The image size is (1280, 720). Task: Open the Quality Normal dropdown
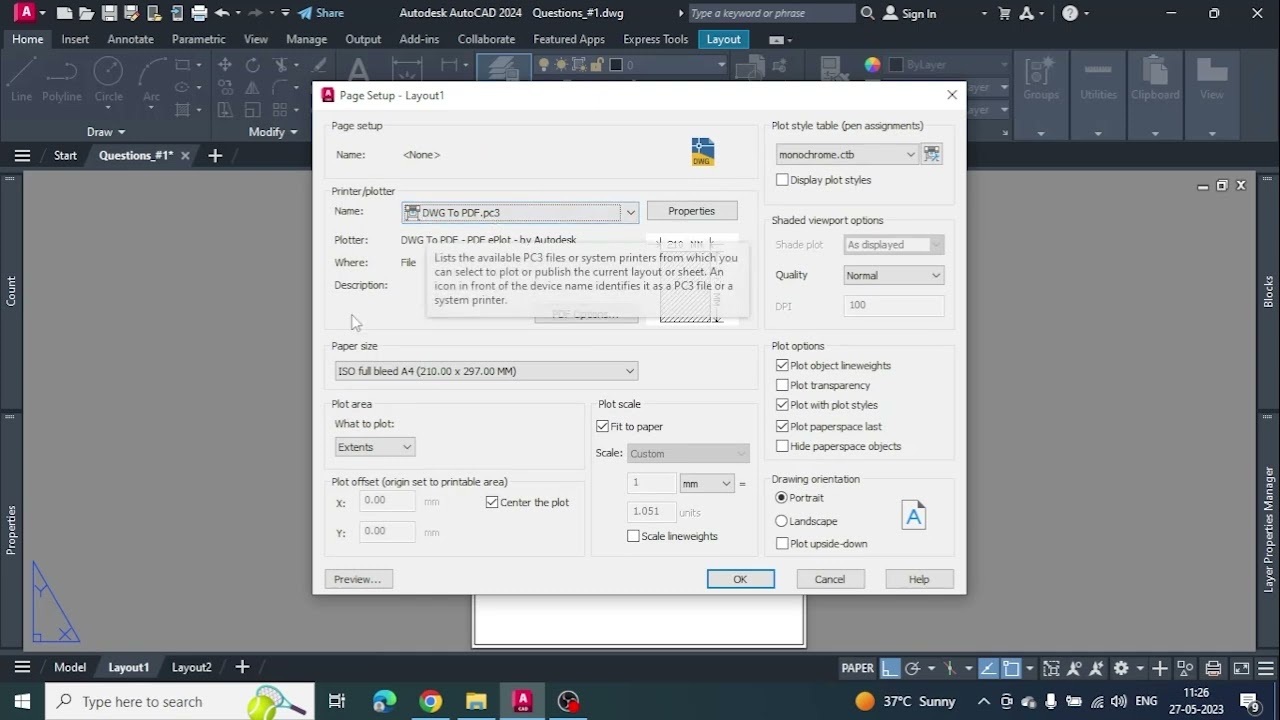coord(893,275)
